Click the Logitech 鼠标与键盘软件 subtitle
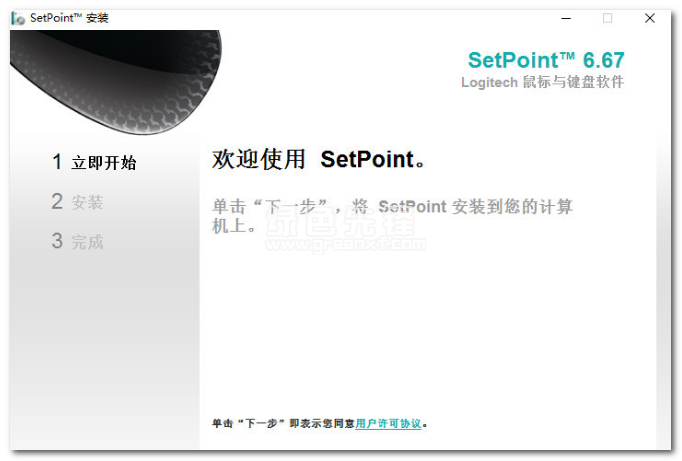 542,82
